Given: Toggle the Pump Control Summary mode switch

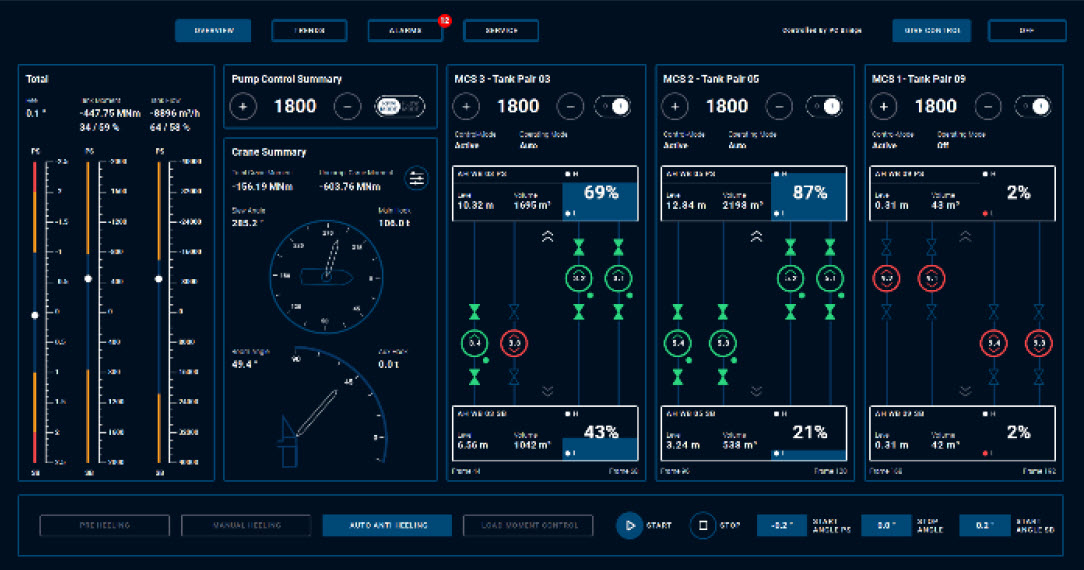Looking at the screenshot, I should (399, 106).
